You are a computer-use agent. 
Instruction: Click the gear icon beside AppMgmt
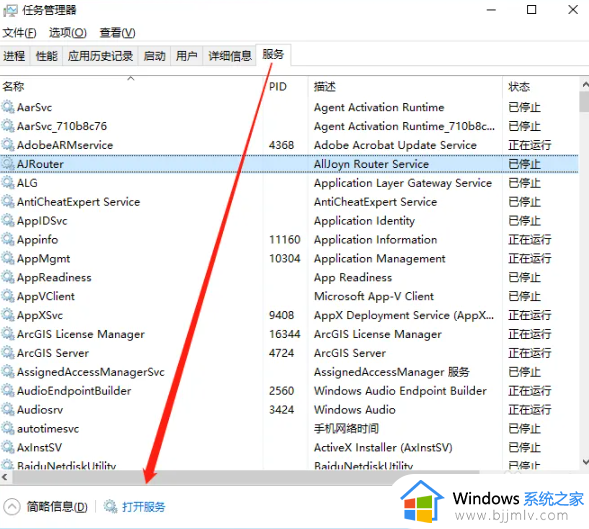pyautogui.click(x=8, y=258)
